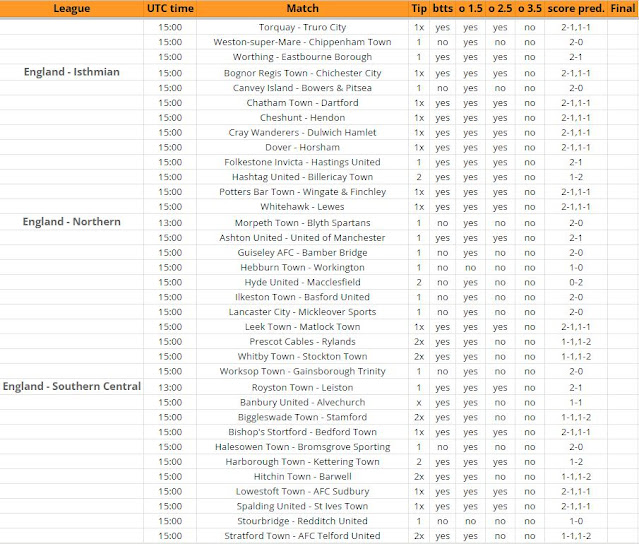
Task: Select the England - Isthmian league label
Action: [x=72, y=72]
